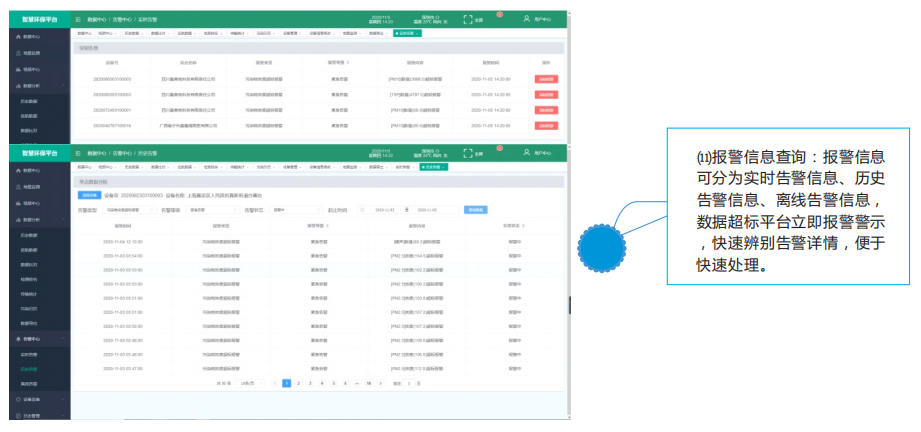Click next page arrow in pagination
This screenshot has height=432, width=921.
(x=381, y=383)
